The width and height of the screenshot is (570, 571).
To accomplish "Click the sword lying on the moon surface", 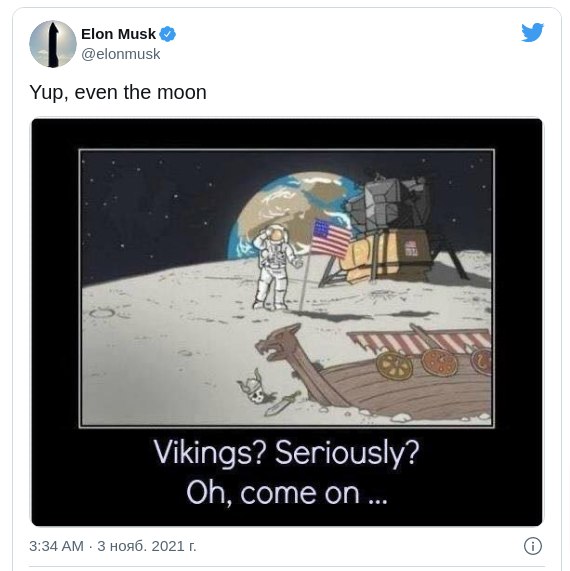I will [x=283, y=403].
